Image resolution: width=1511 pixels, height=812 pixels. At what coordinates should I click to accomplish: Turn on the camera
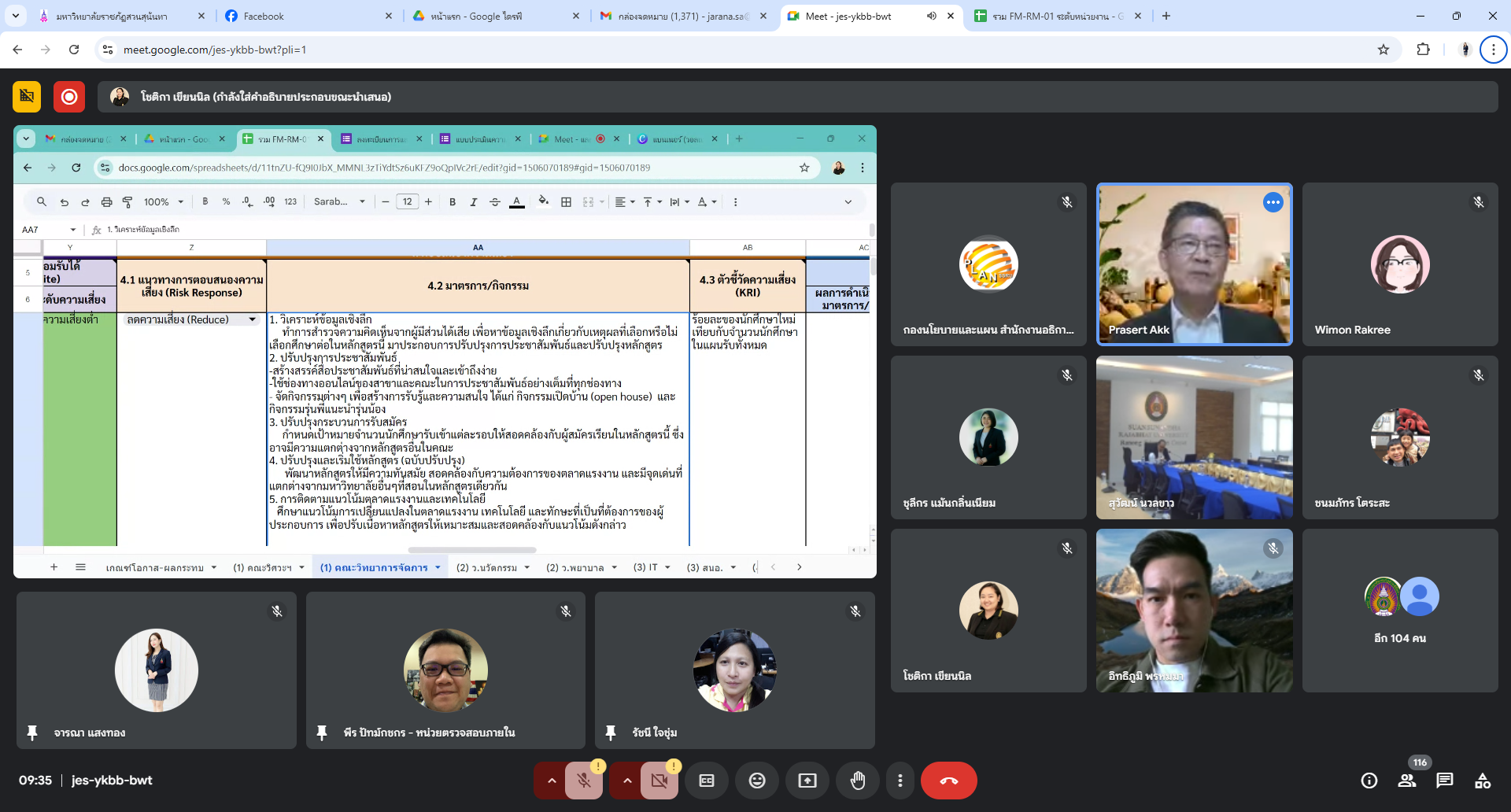coord(659,781)
